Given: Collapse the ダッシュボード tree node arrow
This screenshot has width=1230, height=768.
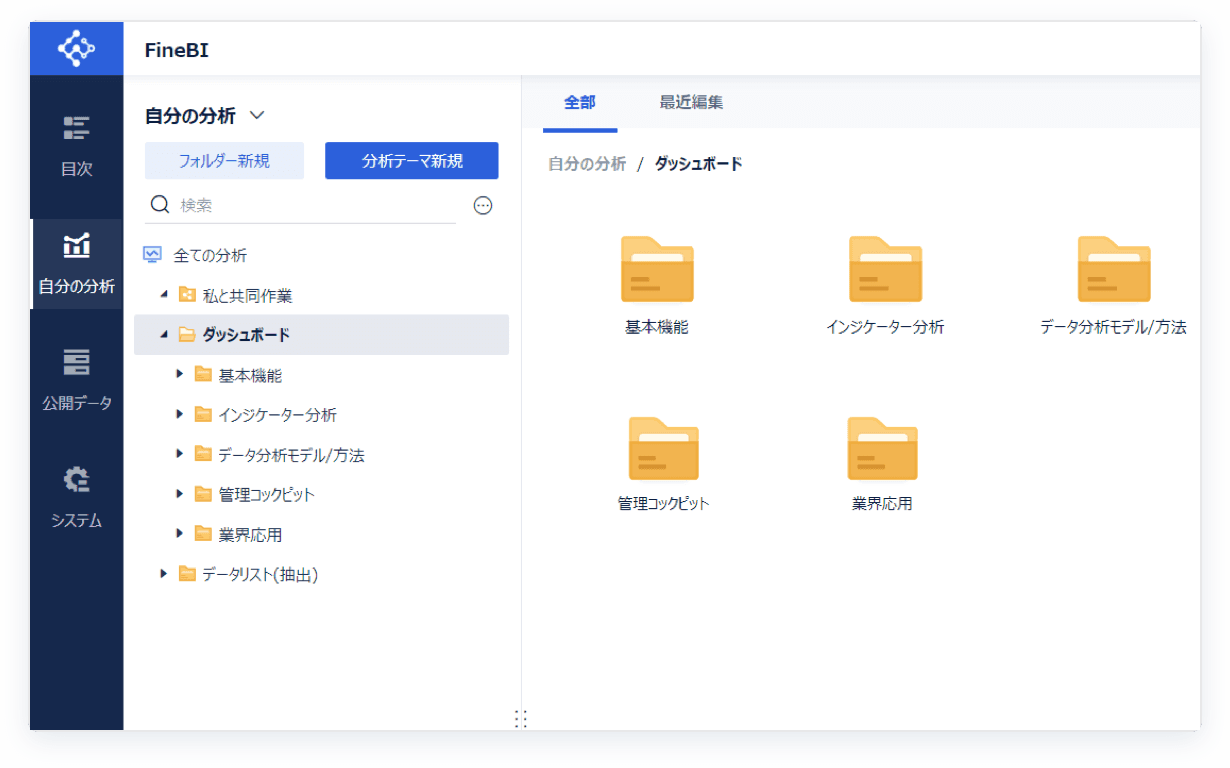Looking at the screenshot, I should click(164, 335).
